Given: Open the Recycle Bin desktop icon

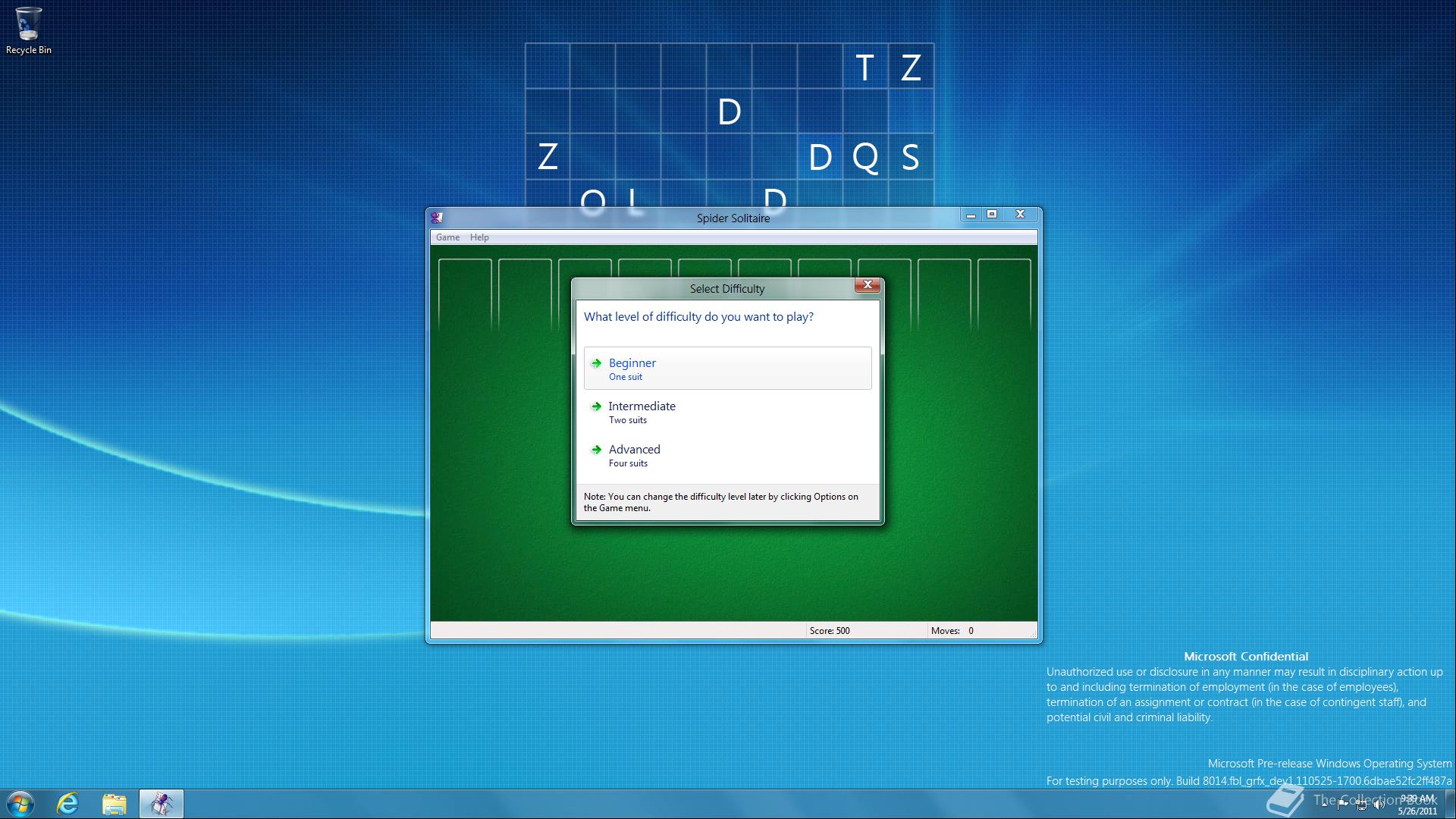Looking at the screenshot, I should point(29,31).
